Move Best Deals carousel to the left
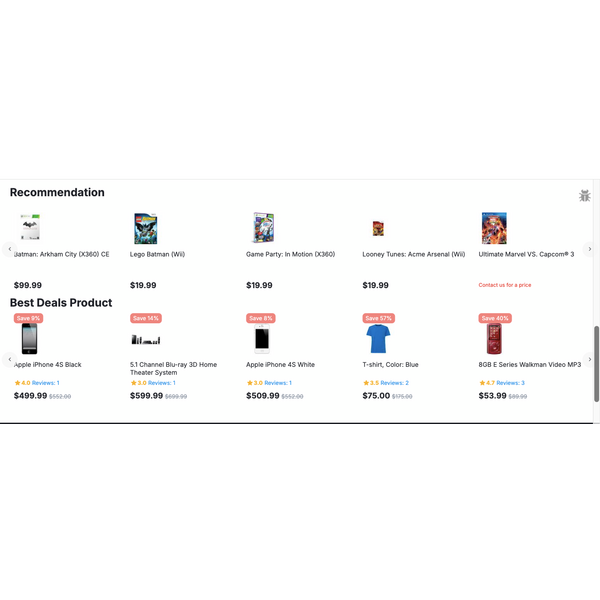Screen dimensions: 600x600 [10, 359]
